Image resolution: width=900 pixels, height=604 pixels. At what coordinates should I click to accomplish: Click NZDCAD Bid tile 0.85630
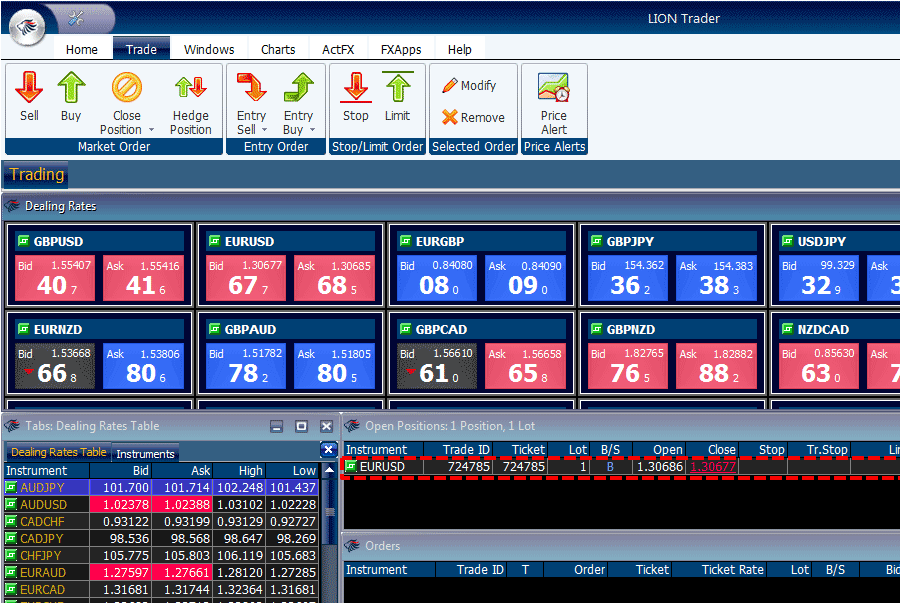[819, 366]
